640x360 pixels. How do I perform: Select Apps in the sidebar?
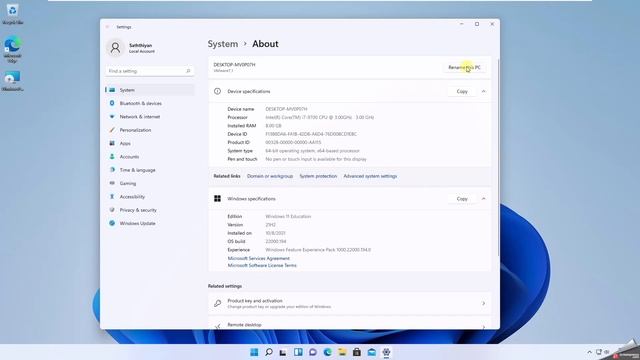coord(149,143)
